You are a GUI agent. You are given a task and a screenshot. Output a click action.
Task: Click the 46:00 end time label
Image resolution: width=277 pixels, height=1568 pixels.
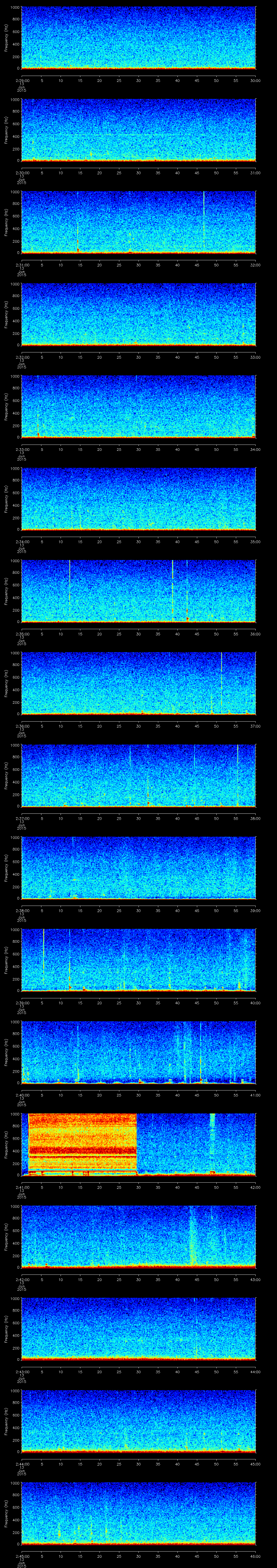(x=255, y=1556)
